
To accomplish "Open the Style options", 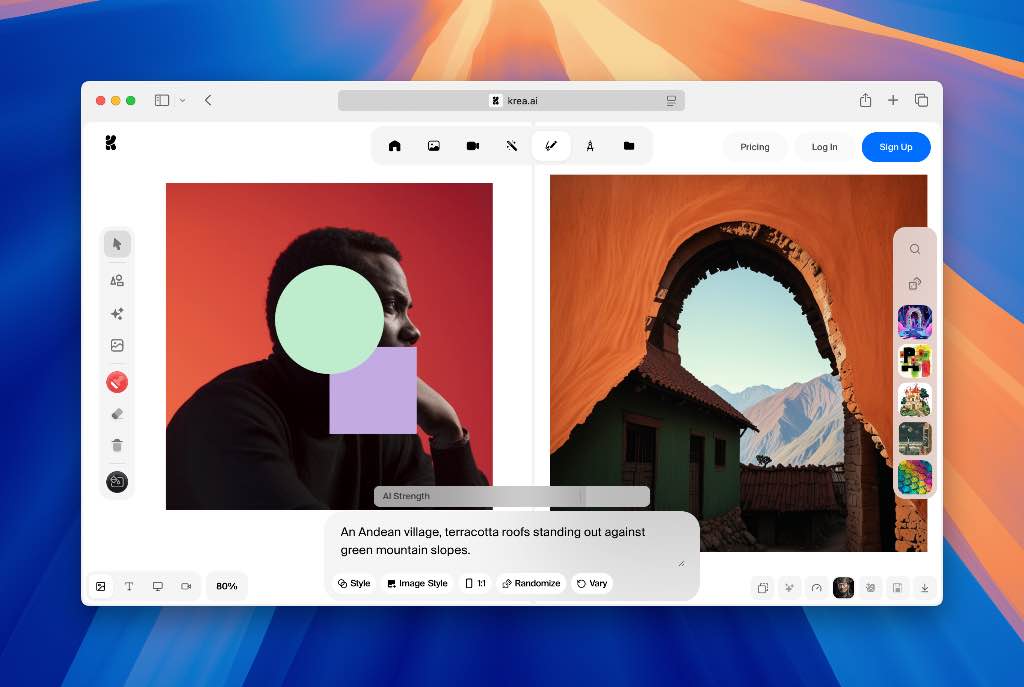I will tap(354, 583).
